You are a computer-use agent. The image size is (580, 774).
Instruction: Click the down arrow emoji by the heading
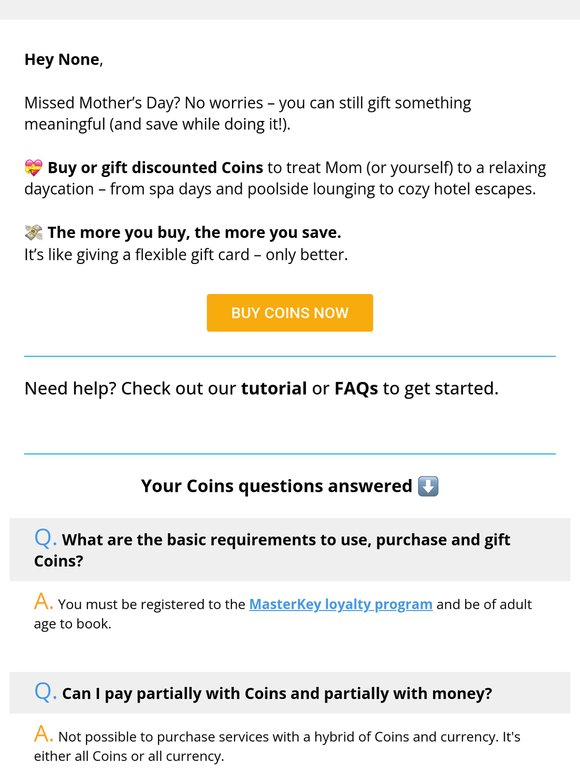click(x=428, y=486)
